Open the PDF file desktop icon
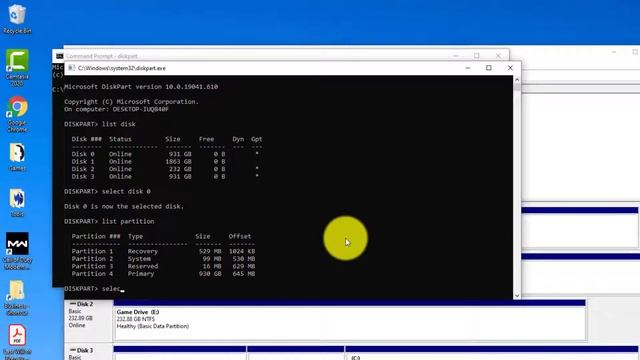640x360 pixels. click(17, 341)
